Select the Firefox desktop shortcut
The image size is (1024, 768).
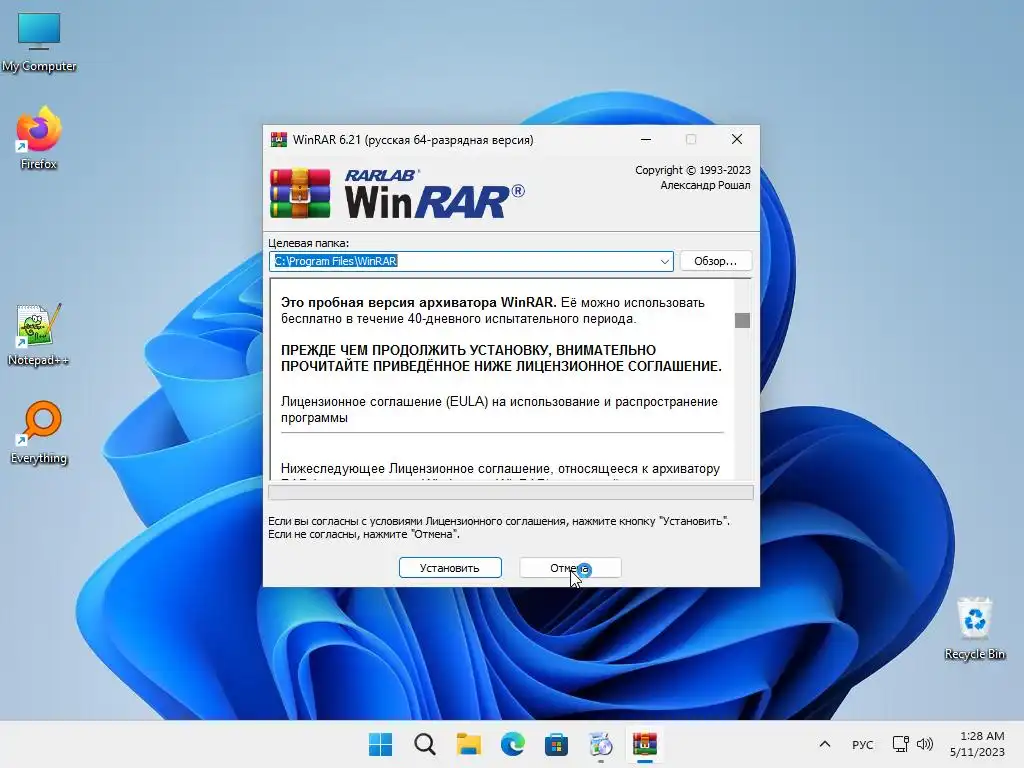pyautogui.click(x=39, y=138)
